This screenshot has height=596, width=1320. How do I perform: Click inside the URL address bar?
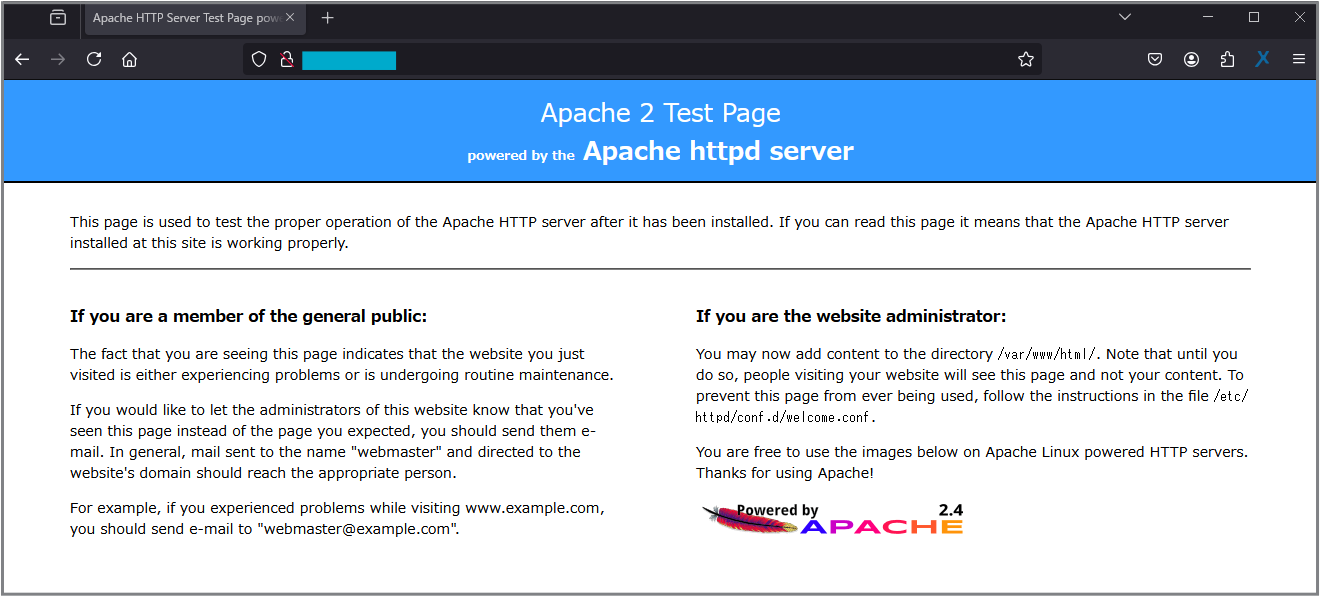coord(700,60)
